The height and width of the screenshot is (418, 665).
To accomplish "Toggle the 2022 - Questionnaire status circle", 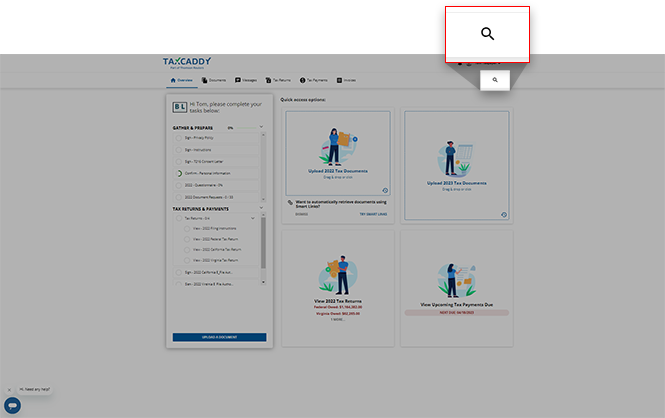I will [x=179, y=185].
